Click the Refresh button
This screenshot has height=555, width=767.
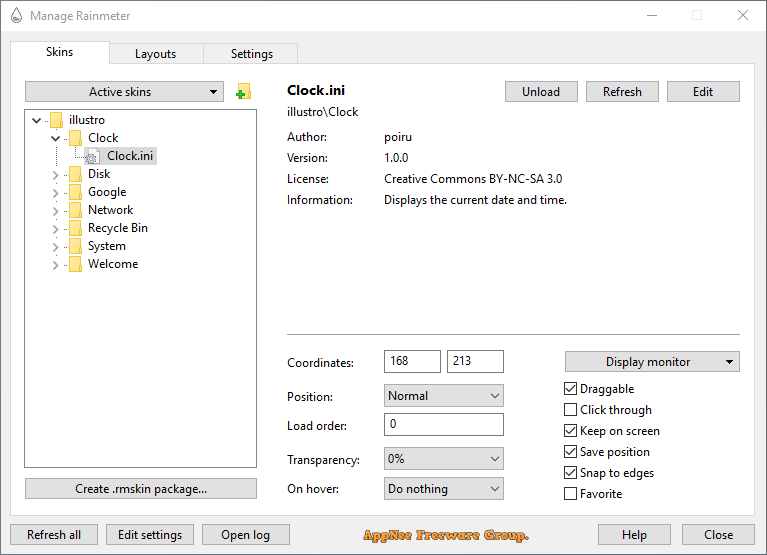tap(622, 91)
